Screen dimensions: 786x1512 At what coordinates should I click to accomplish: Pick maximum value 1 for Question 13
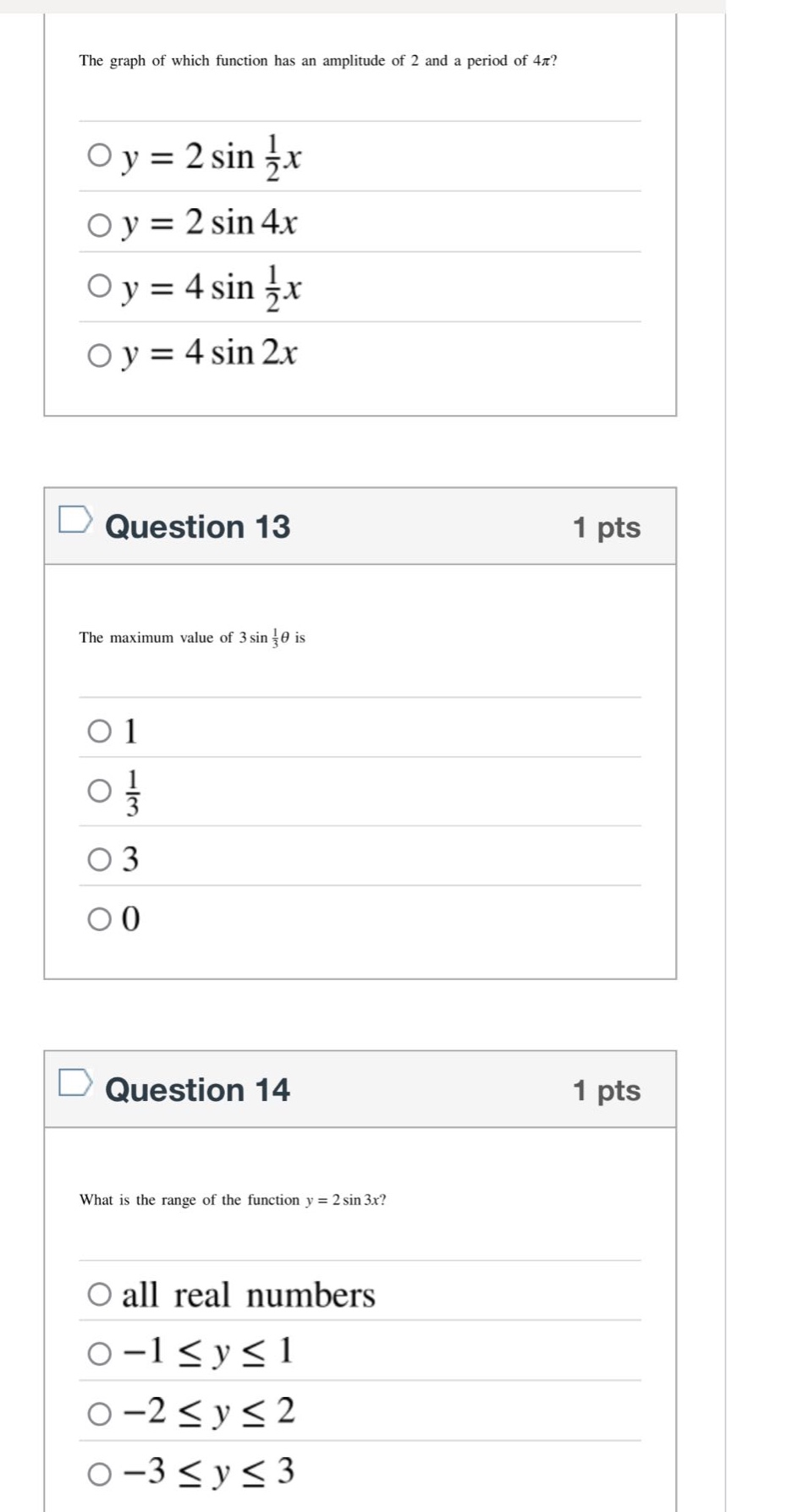[x=99, y=731]
